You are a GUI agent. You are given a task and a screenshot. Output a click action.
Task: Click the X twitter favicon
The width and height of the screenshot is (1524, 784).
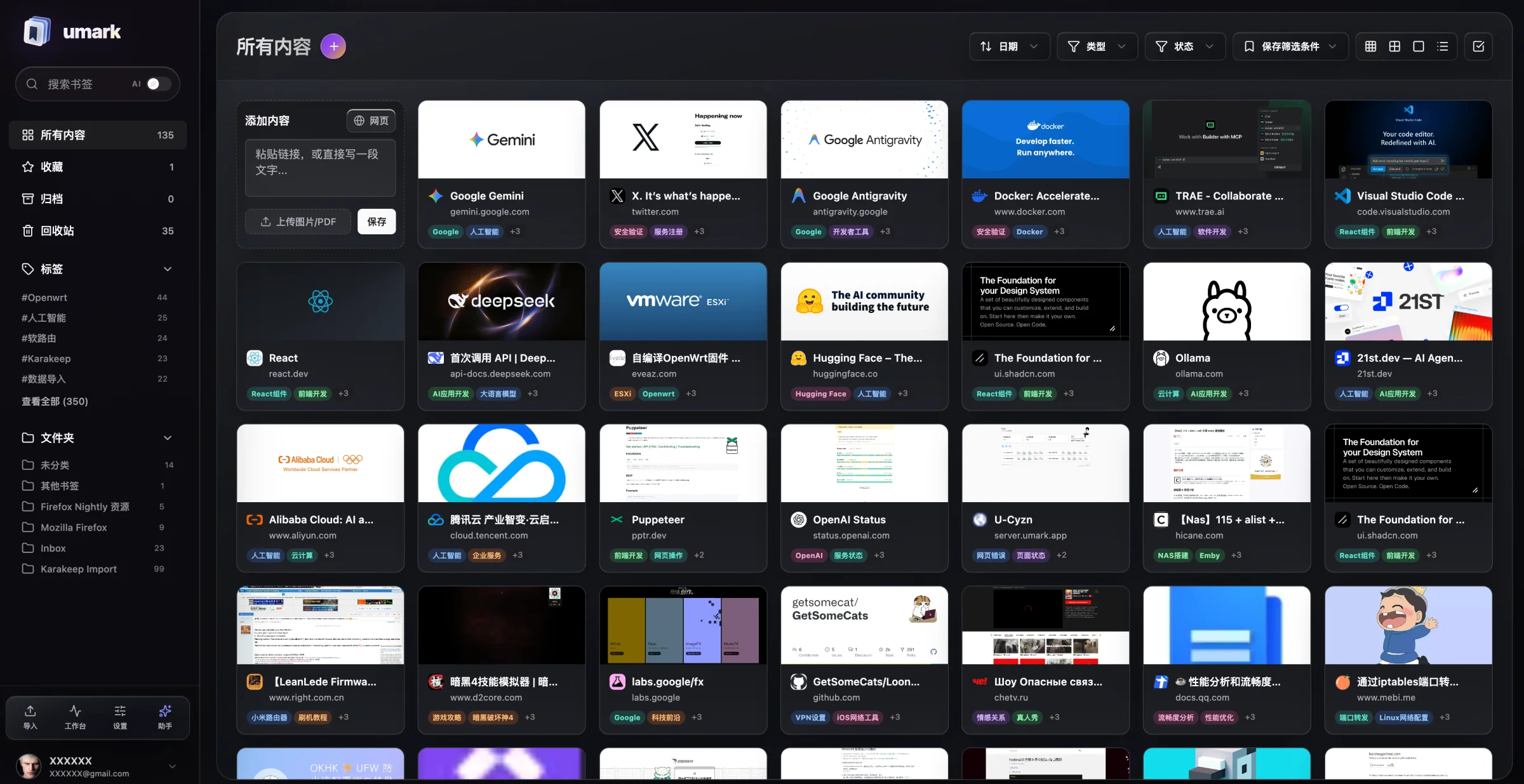pyautogui.click(x=617, y=196)
